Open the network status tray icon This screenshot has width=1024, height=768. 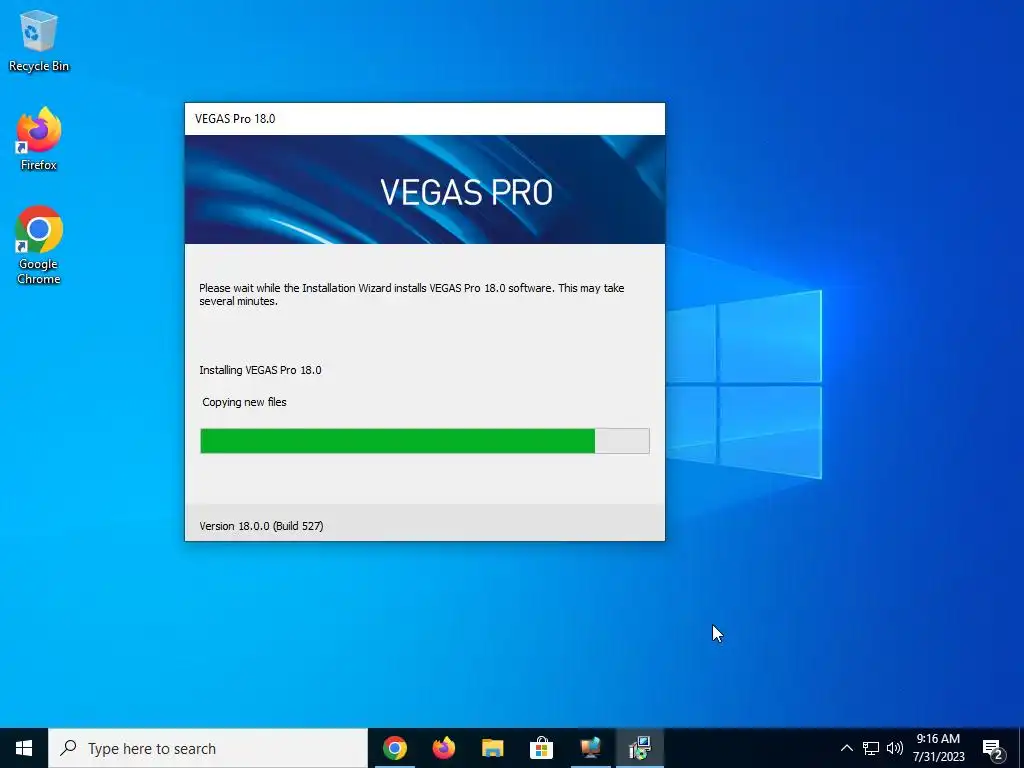click(871, 748)
